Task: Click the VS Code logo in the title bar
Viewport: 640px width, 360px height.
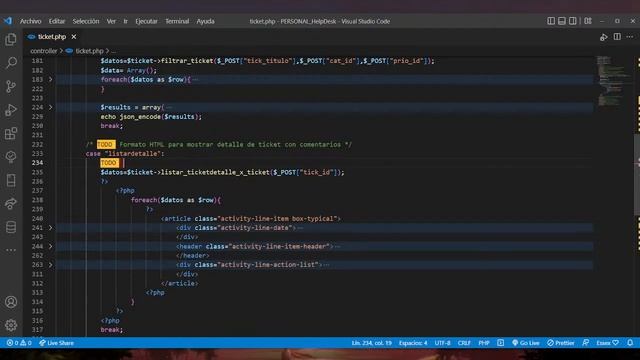Action: [x=8, y=21]
